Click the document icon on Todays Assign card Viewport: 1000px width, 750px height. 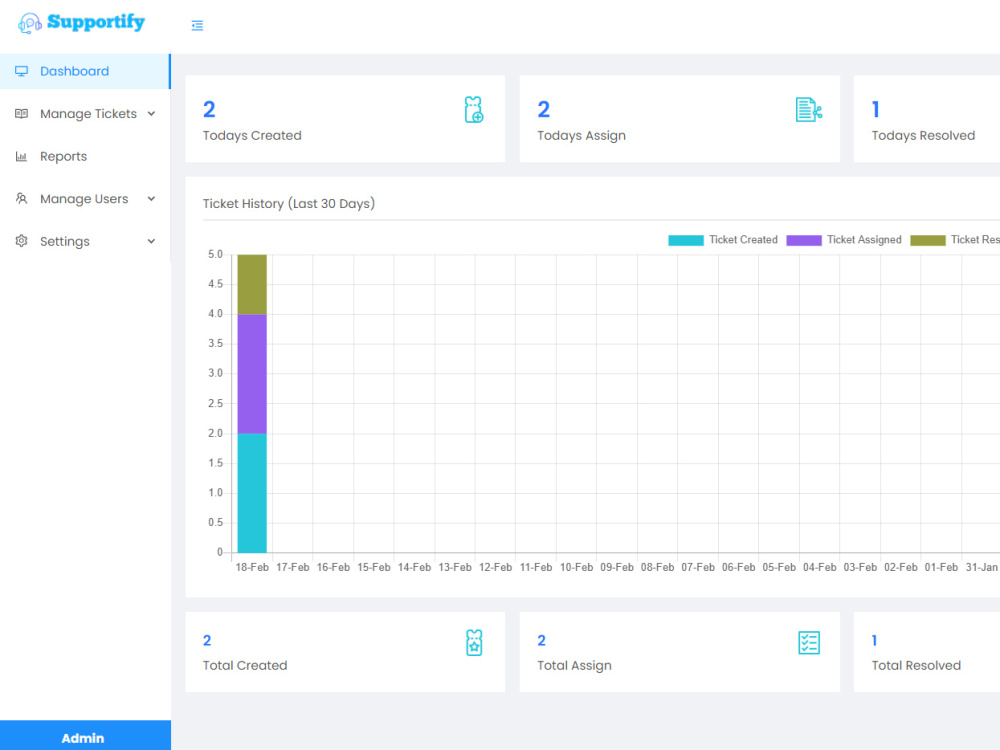tap(806, 108)
